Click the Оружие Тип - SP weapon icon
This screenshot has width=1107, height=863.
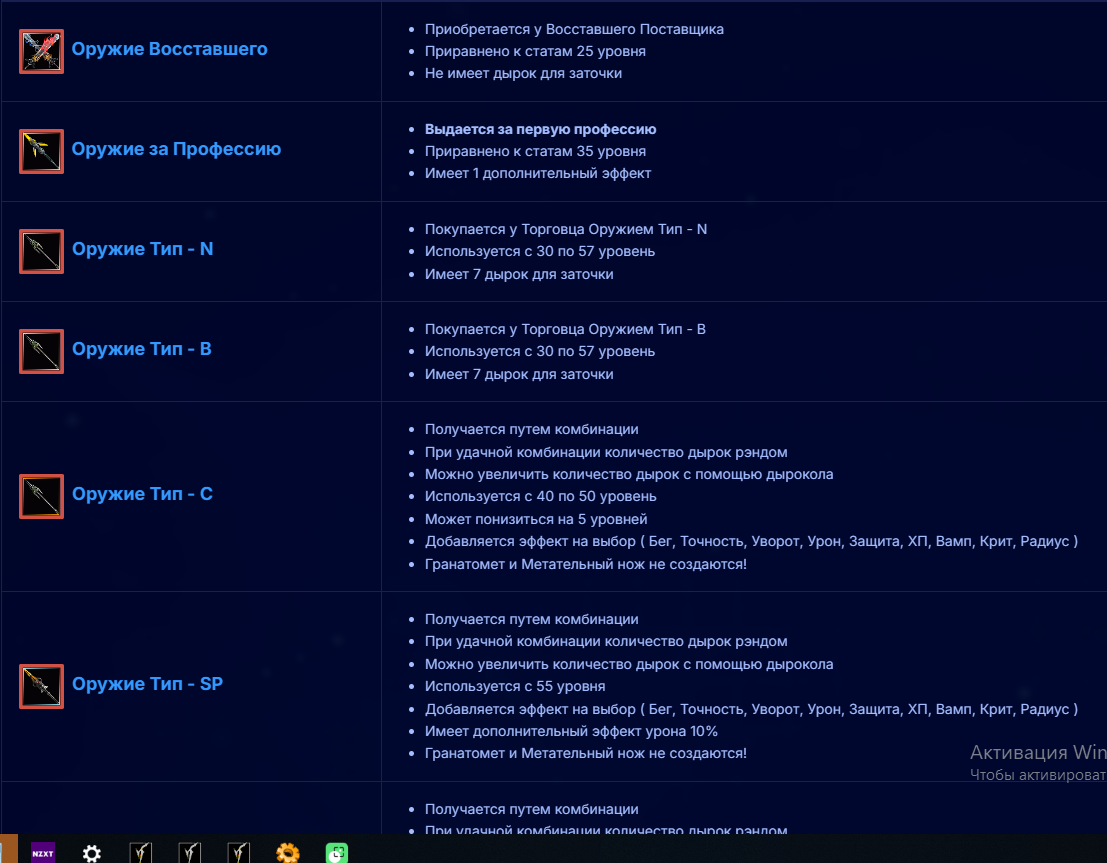coord(42,686)
